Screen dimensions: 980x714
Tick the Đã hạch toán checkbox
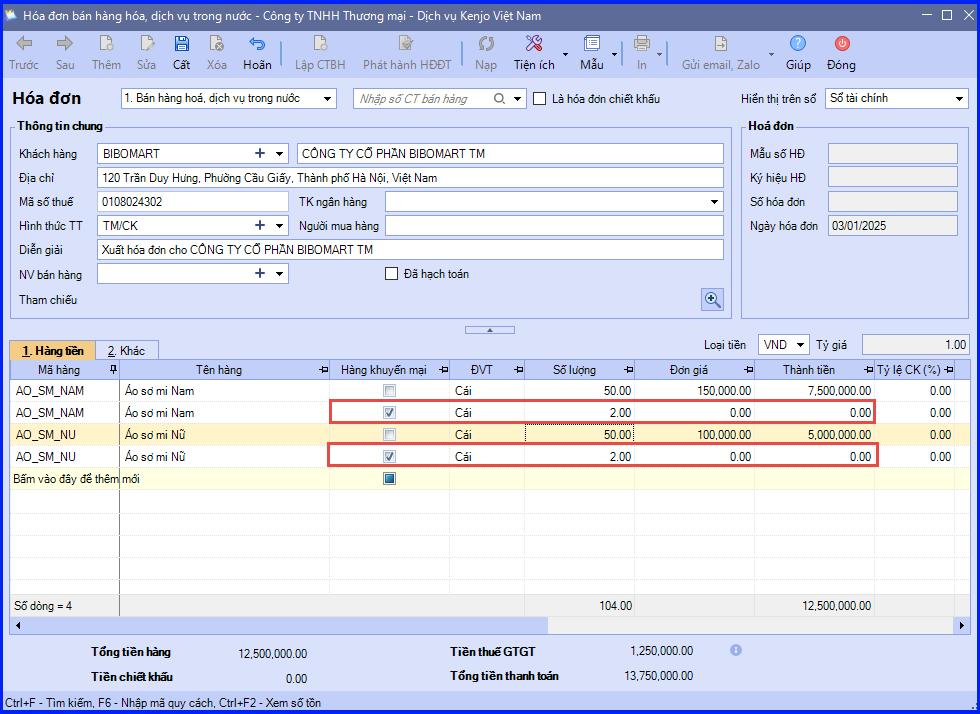[x=391, y=274]
